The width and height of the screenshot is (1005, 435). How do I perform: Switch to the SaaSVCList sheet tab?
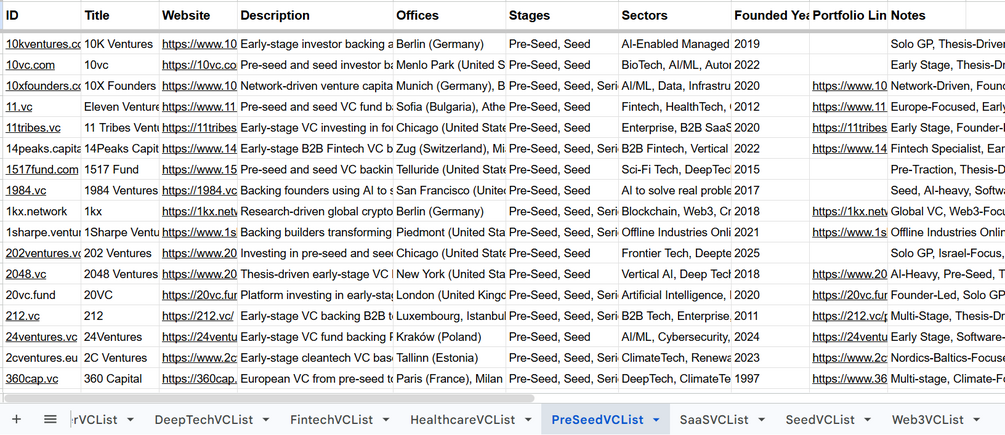(714, 420)
